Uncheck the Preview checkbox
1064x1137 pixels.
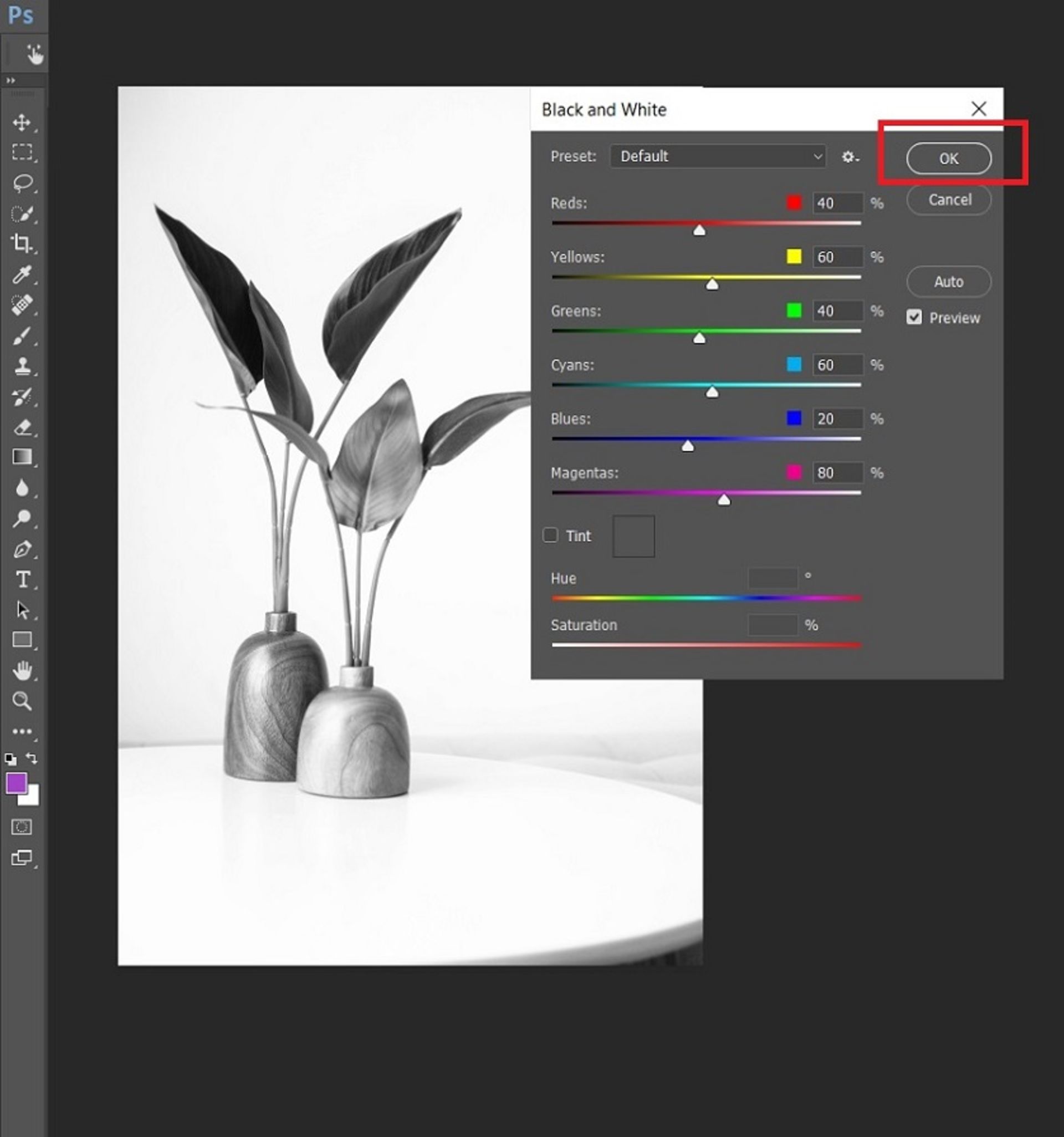pyautogui.click(x=914, y=318)
